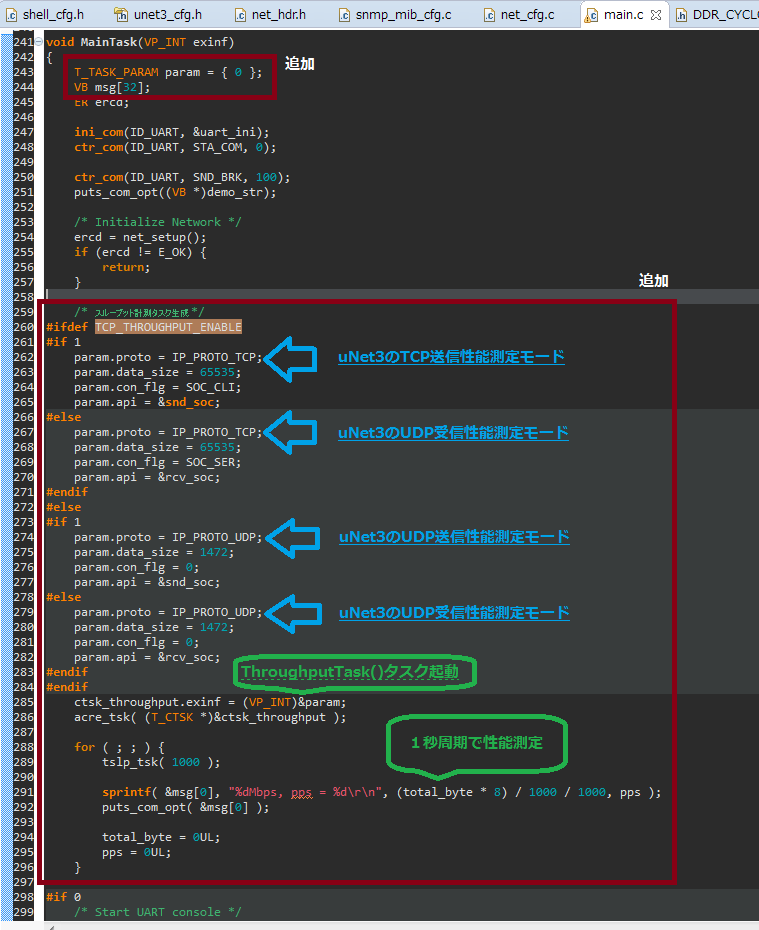Image resolution: width=759 pixels, height=930 pixels.
Task: Click the ThroughputTask()タスク起動 green callout
Action: pyautogui.click(x=356, y=672)
